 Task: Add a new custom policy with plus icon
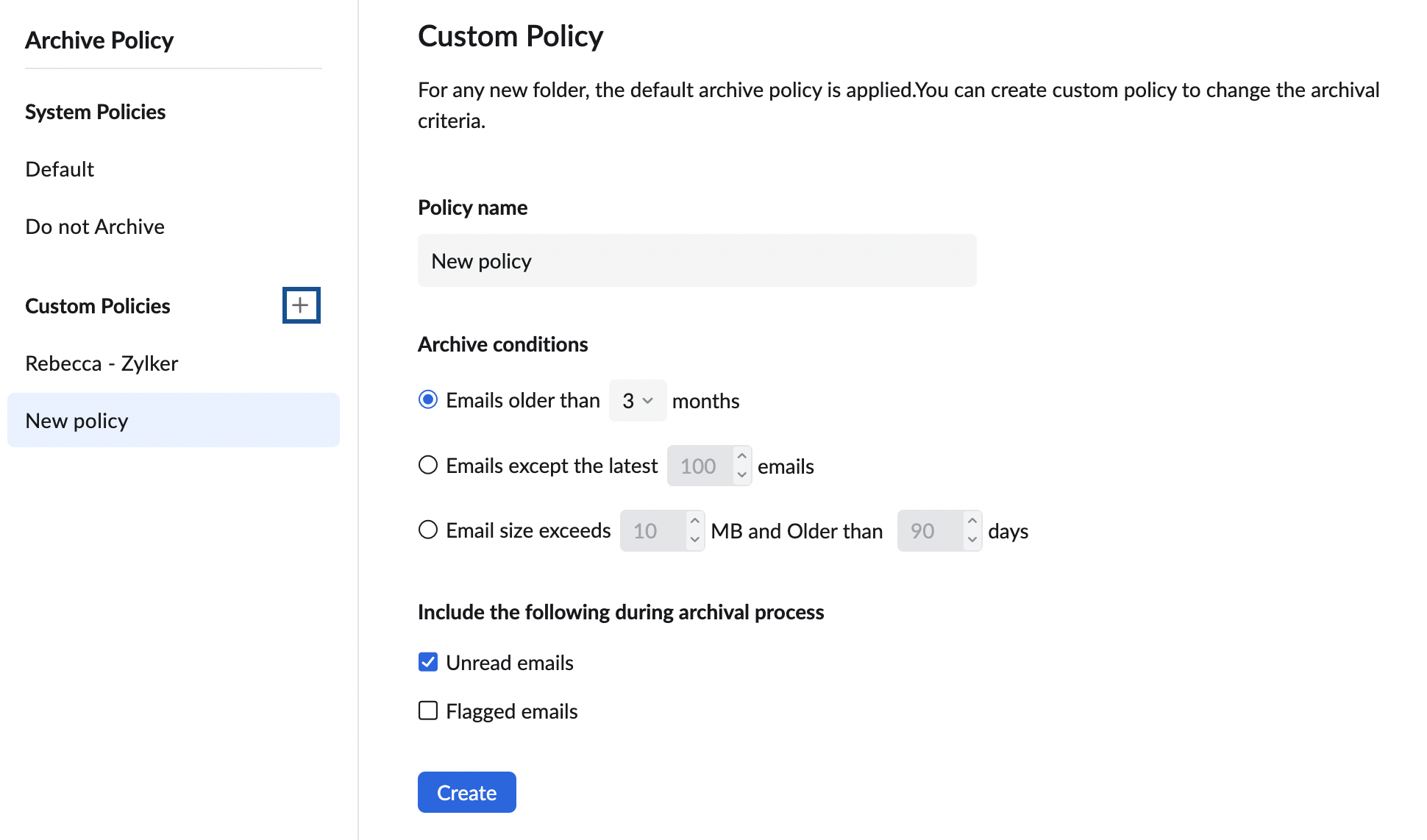point(301,305)
